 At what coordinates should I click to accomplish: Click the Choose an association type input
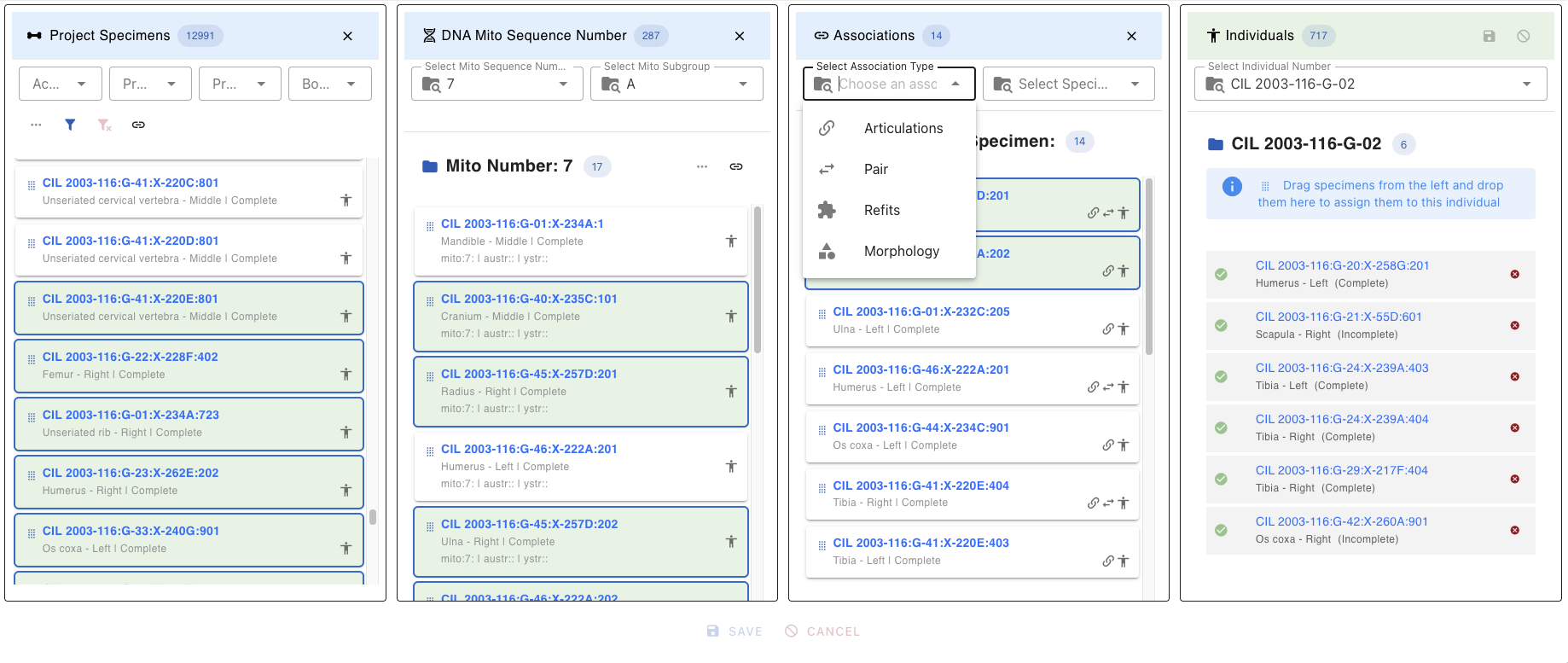(x=889, y=84)
